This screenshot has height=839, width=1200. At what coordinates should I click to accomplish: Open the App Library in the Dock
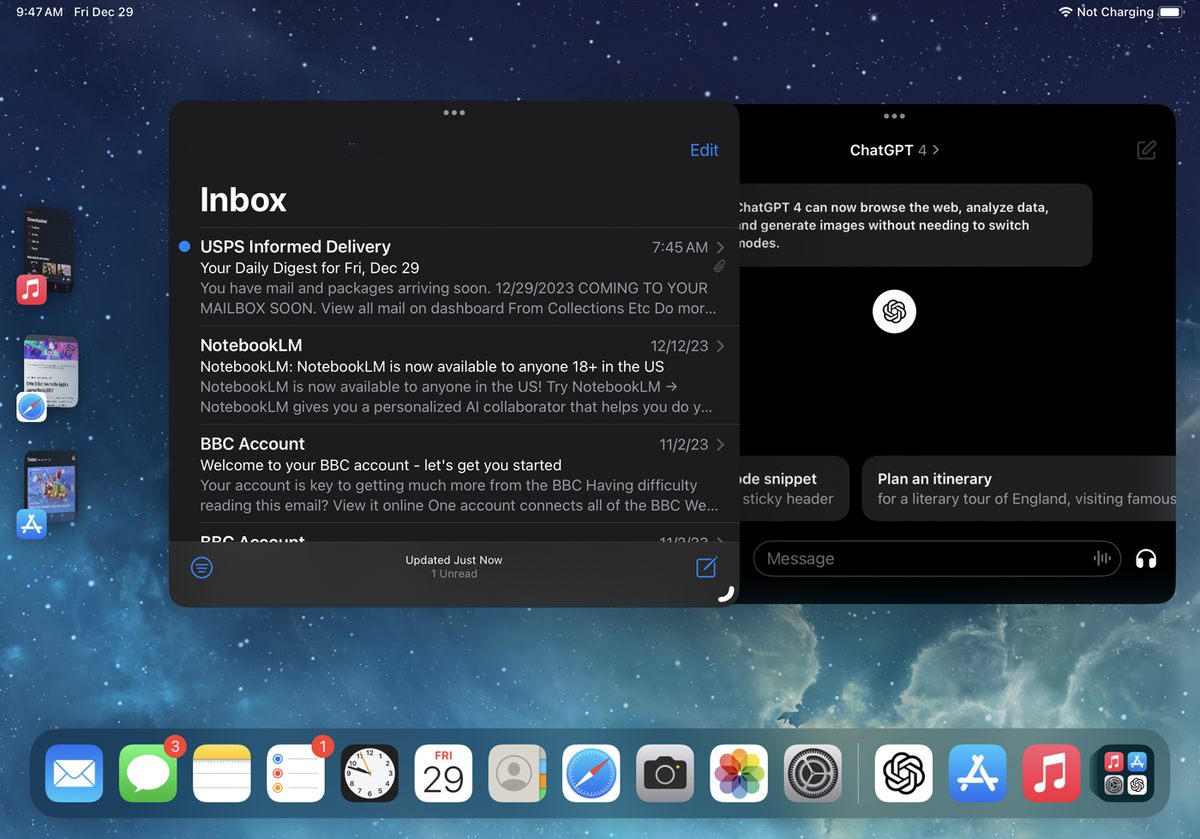(x=1126, y=773)
